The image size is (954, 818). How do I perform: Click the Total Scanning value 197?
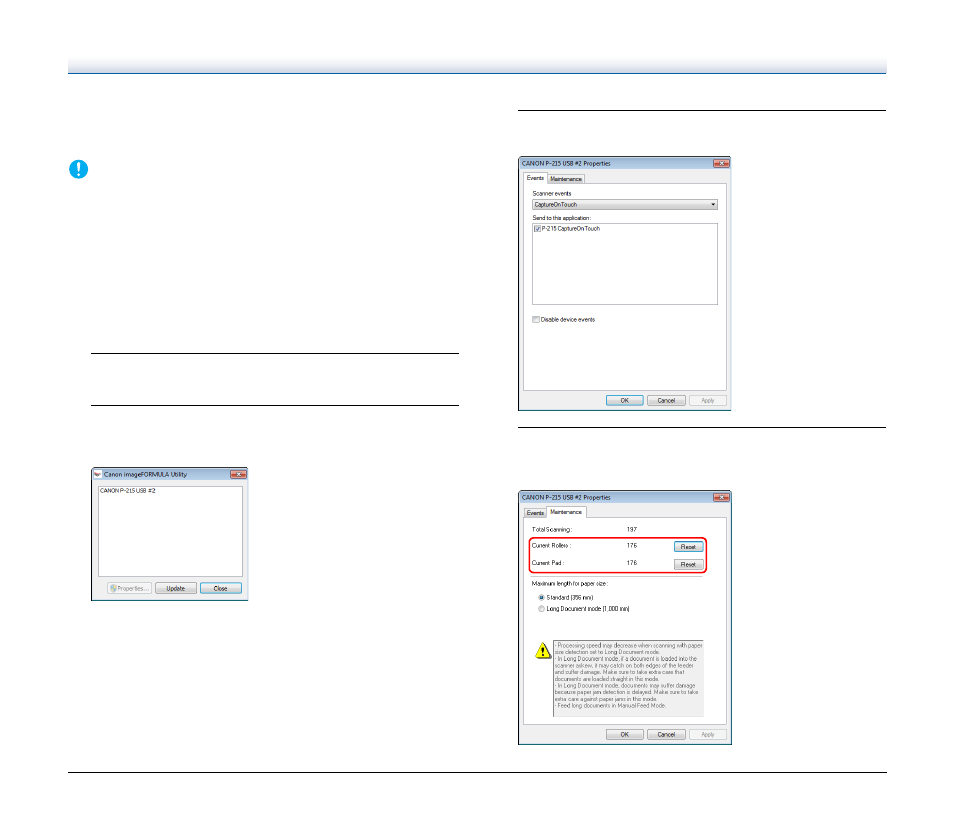632,530
